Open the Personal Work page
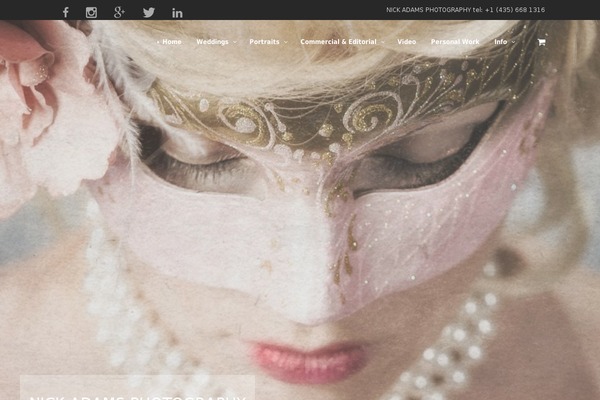Image resolution: width=600 pixels, height=400 pixels. click(x=455, y=42)
